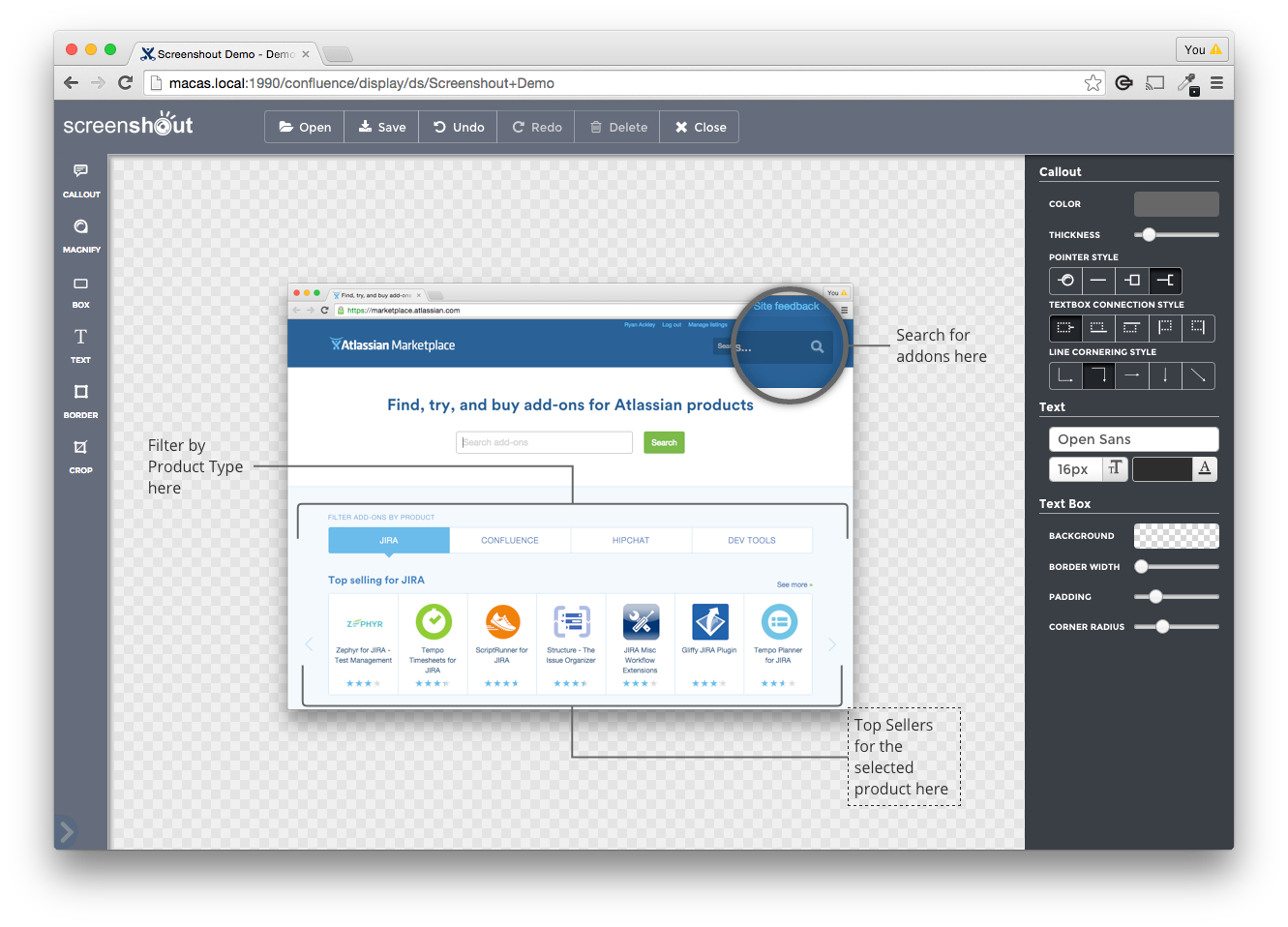The image size is (1288, 927).
Task: Choose right-then-down line cornering style
Action: pos(1098,375)
